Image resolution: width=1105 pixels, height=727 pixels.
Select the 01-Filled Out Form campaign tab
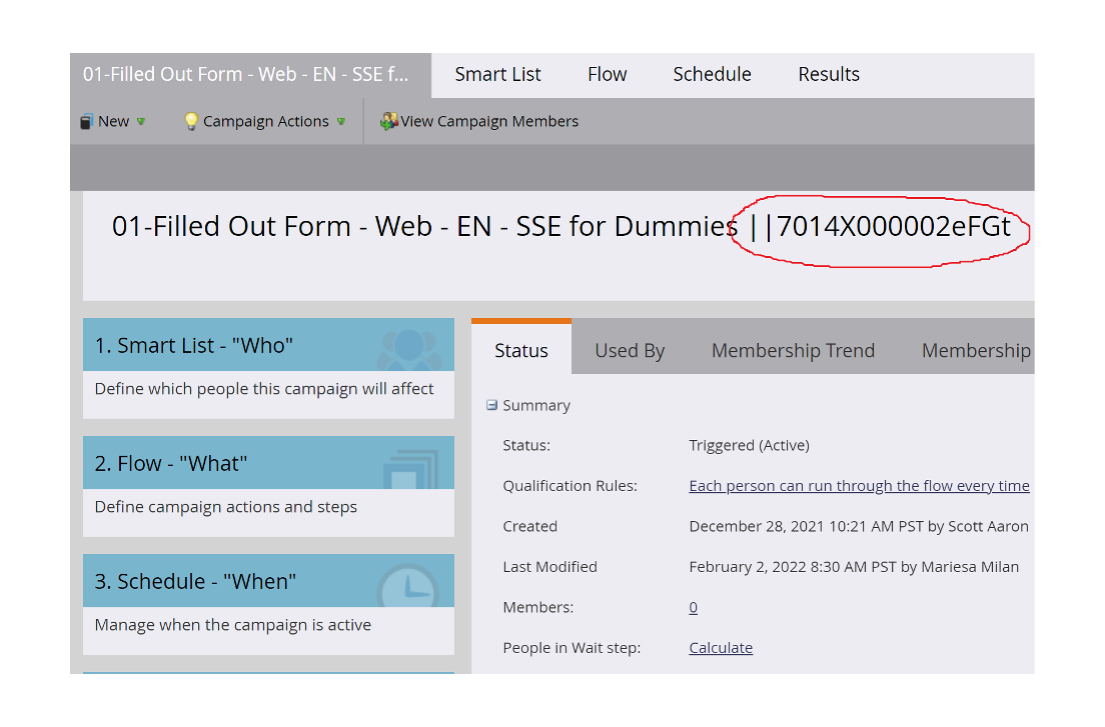(x=250, y=75)
